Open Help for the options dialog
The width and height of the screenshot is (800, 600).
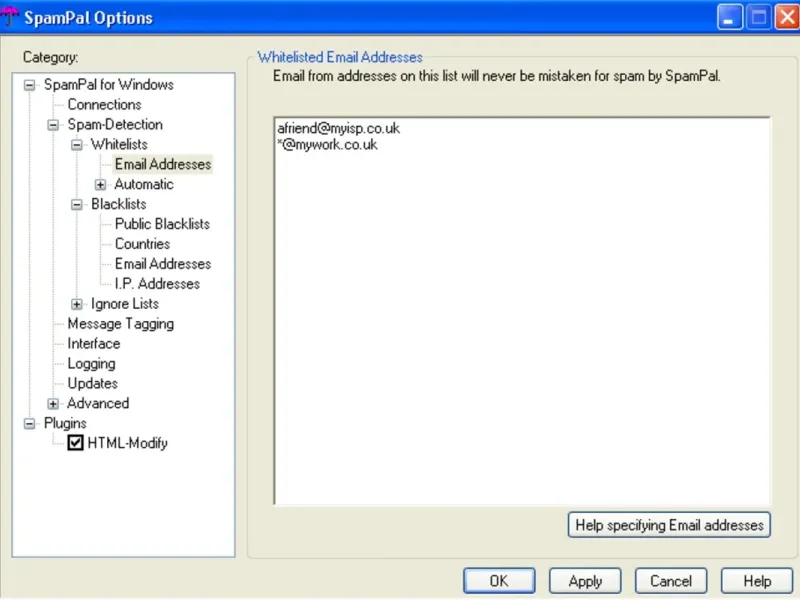757,581
